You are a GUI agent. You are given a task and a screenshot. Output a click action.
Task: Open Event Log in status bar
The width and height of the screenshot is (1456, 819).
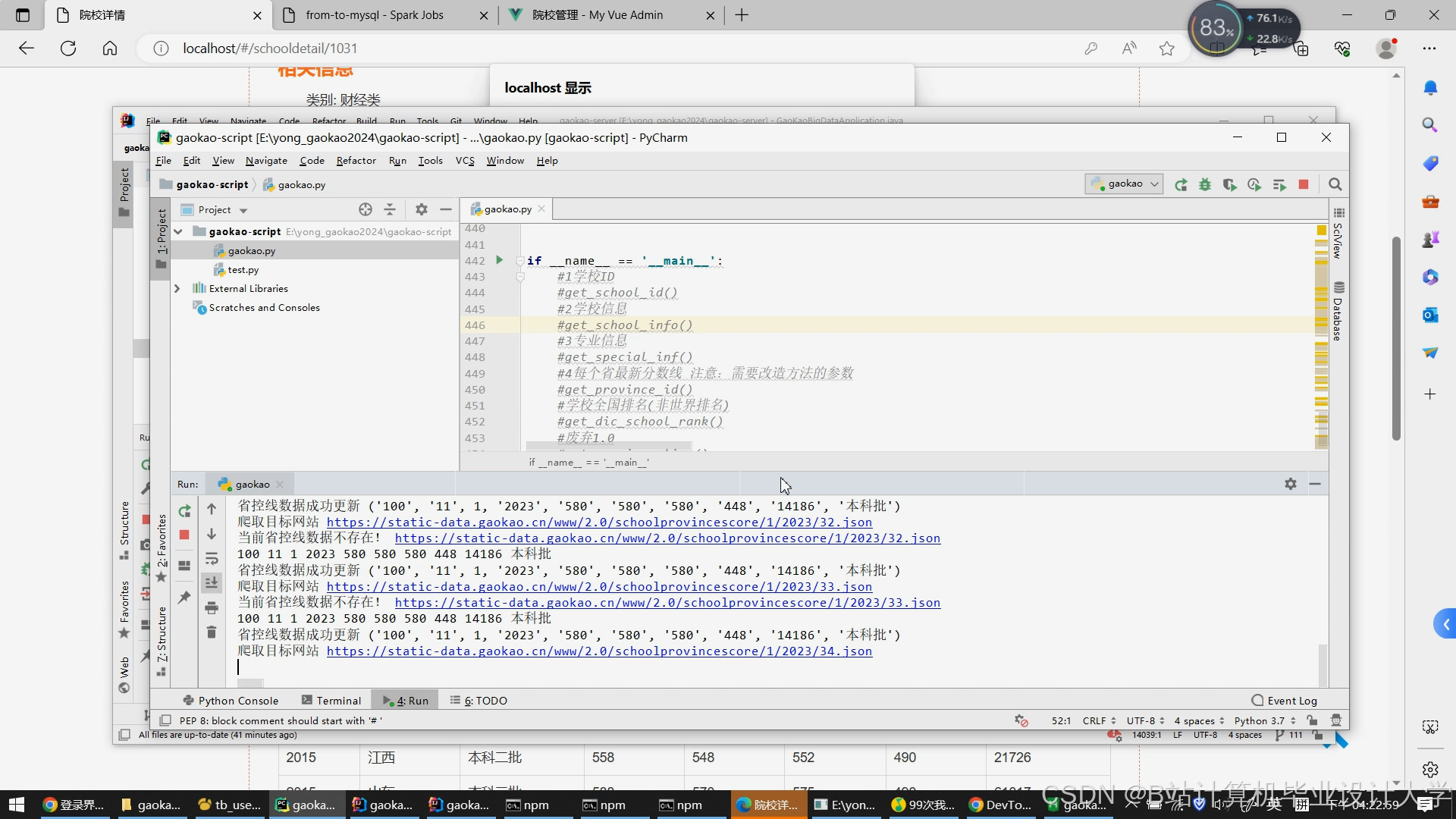pyautogui.click(x=1284, y=701)
